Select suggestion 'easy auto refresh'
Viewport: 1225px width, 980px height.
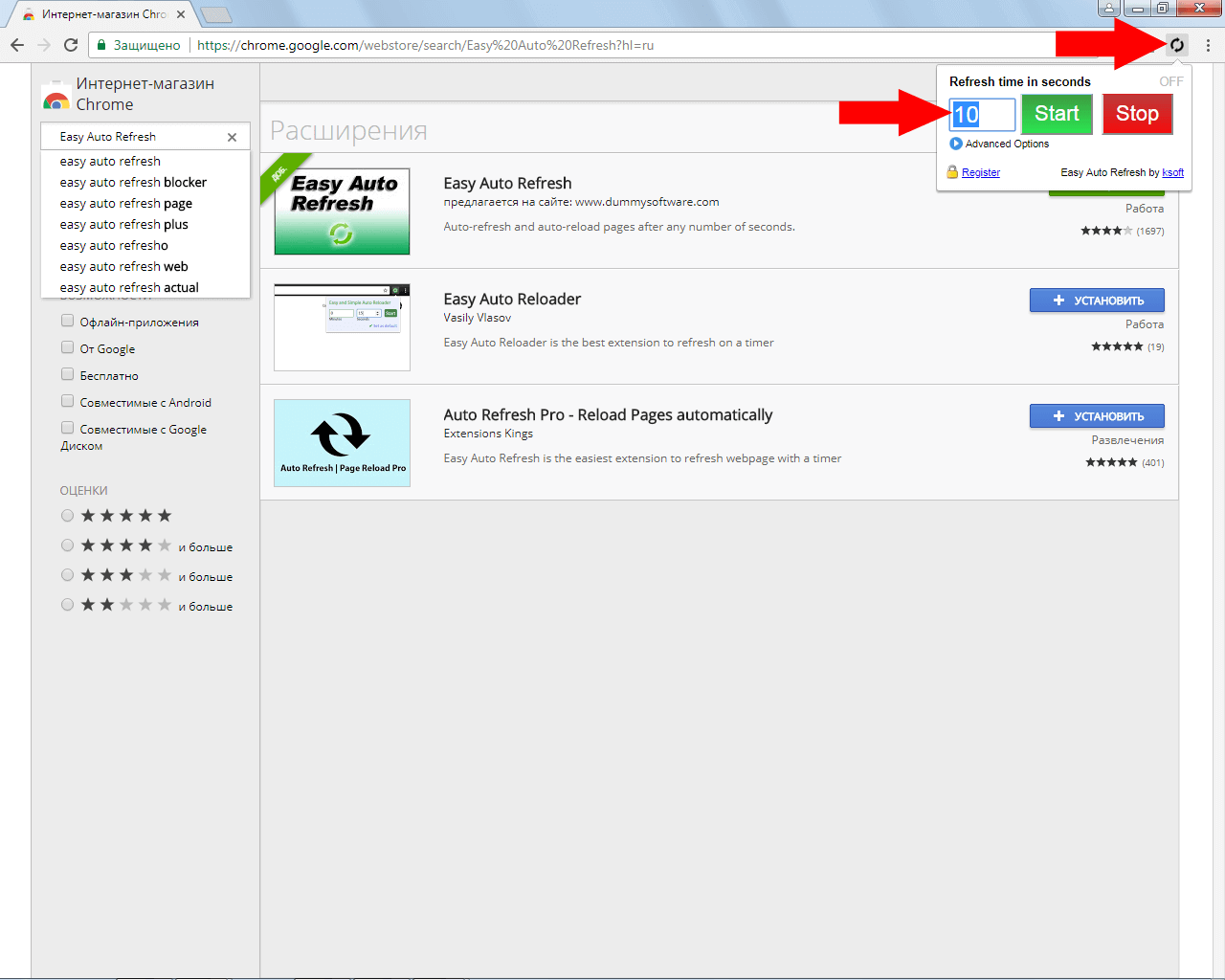(x=145, y=161)
